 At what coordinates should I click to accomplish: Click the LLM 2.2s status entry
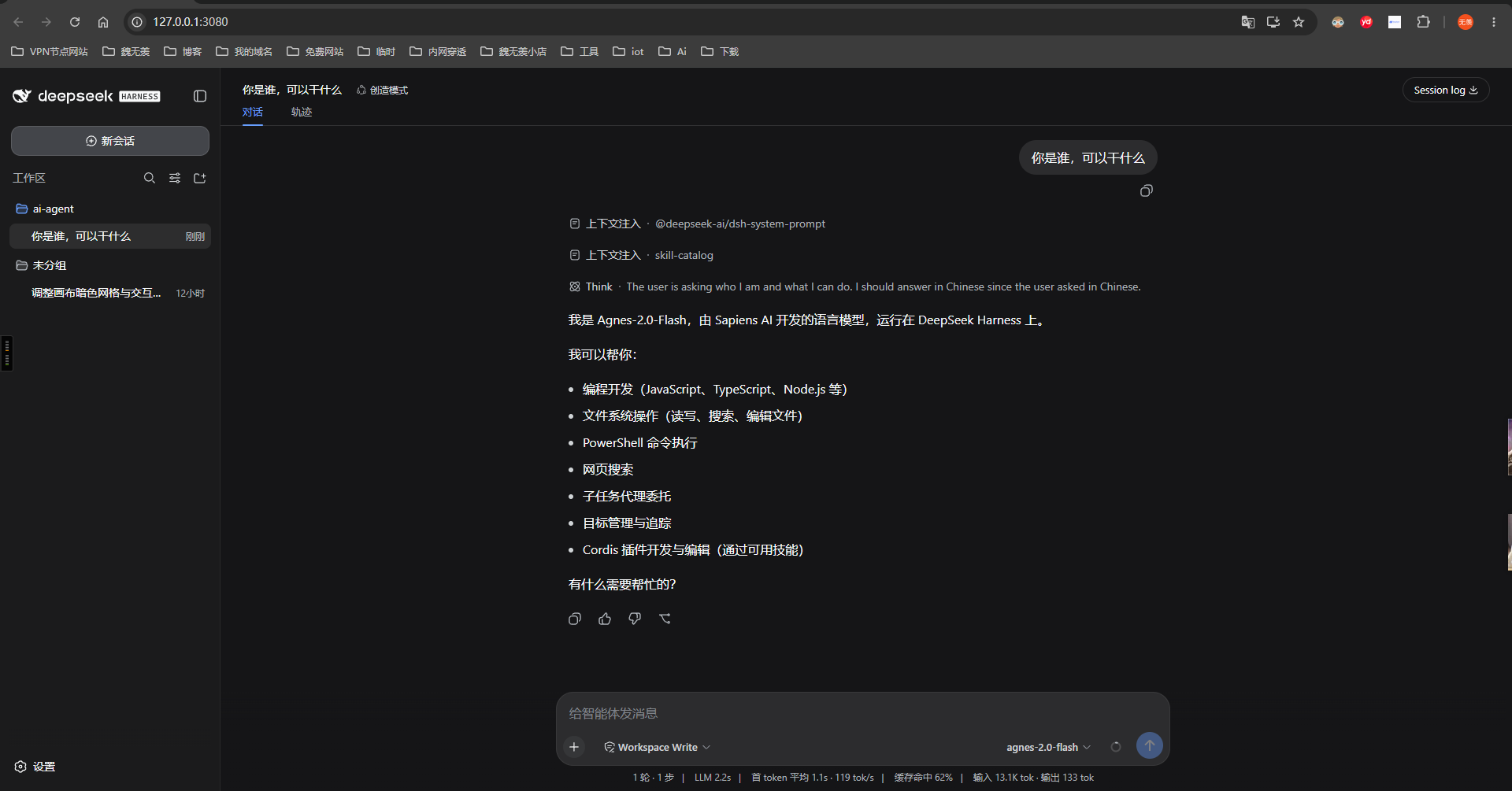(713, 778)
